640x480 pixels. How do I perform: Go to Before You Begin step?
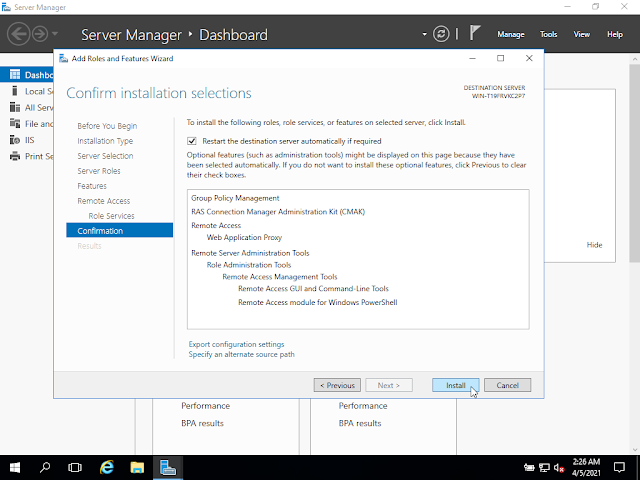[x=107, y=126]
